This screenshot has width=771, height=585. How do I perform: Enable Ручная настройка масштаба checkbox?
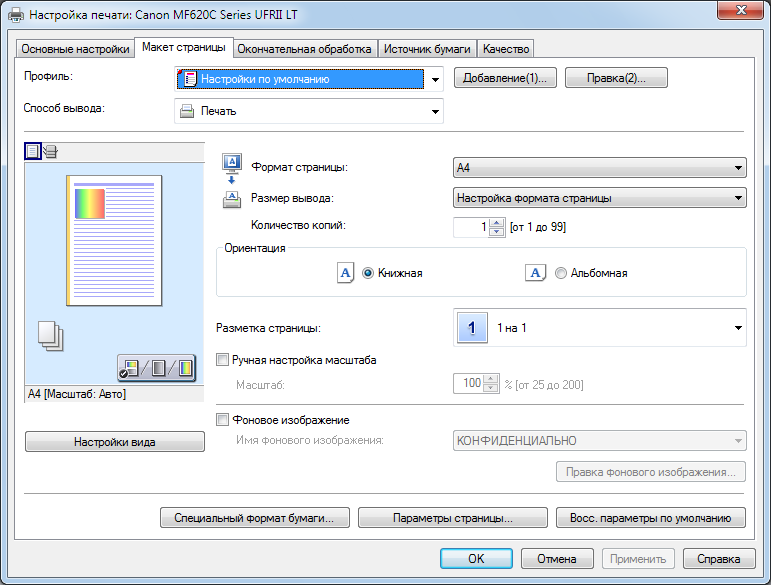222,360
